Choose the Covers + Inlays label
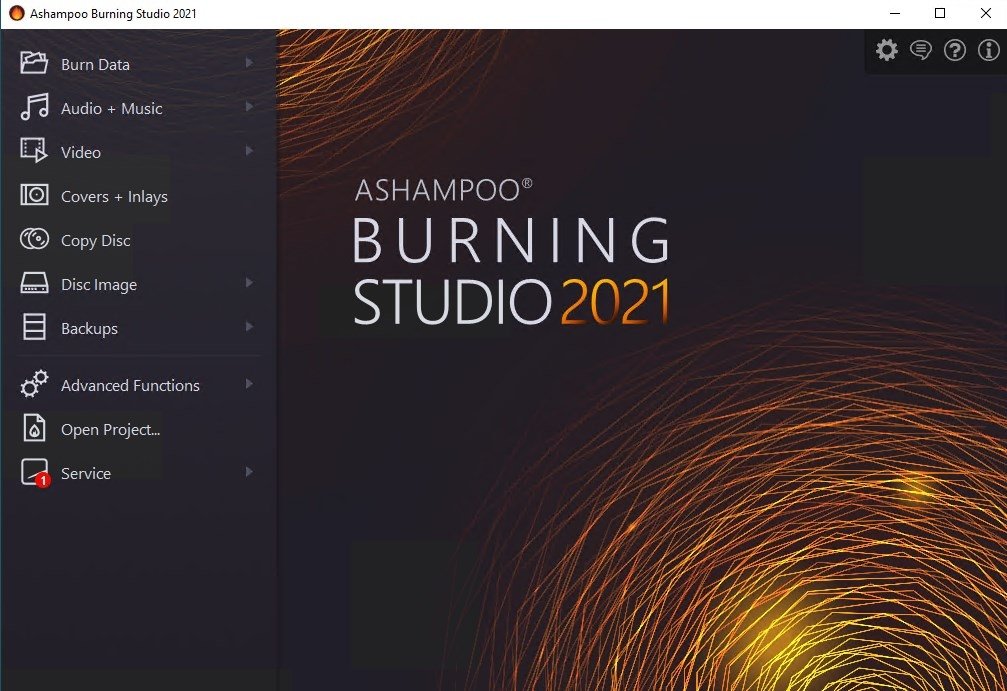Screen dimensions: 1007x691 [x=114, y=197]
